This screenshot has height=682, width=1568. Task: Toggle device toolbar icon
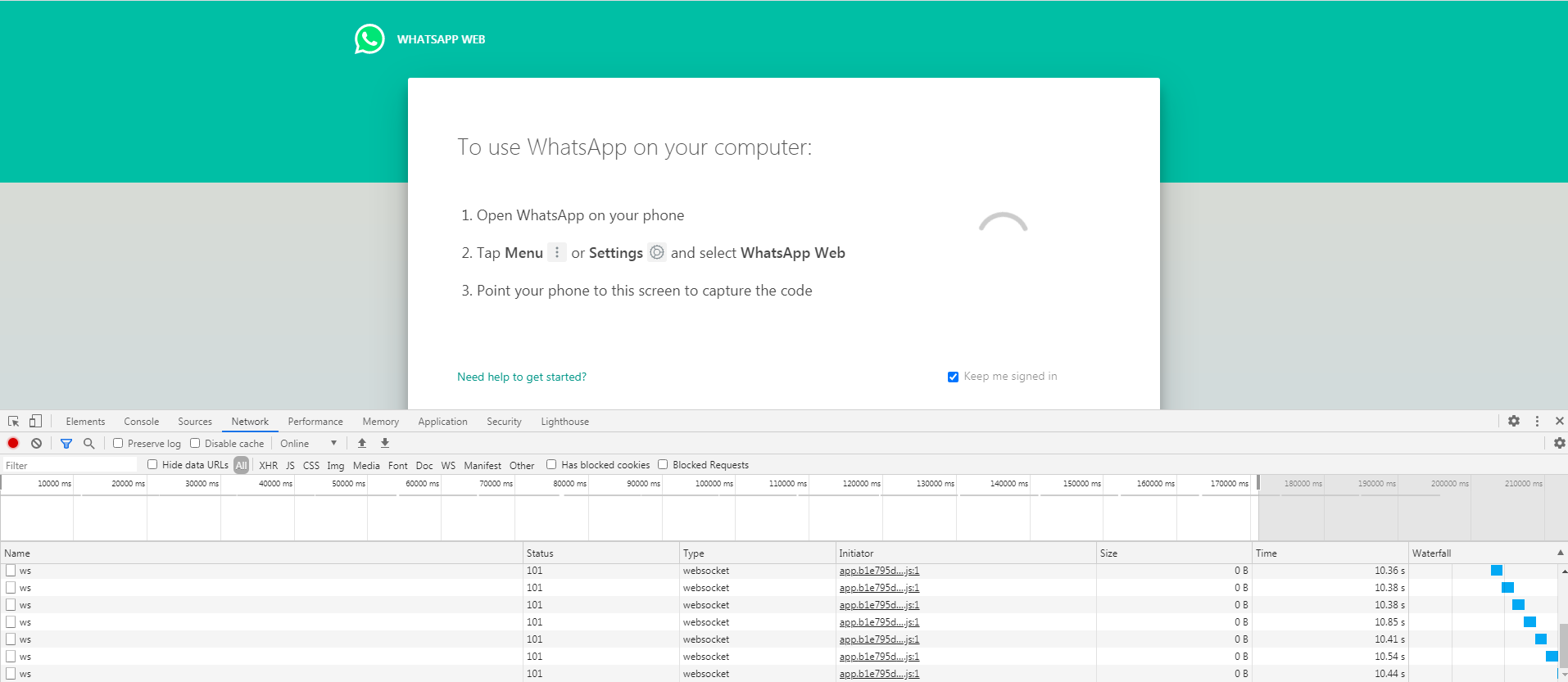point(35,421)
